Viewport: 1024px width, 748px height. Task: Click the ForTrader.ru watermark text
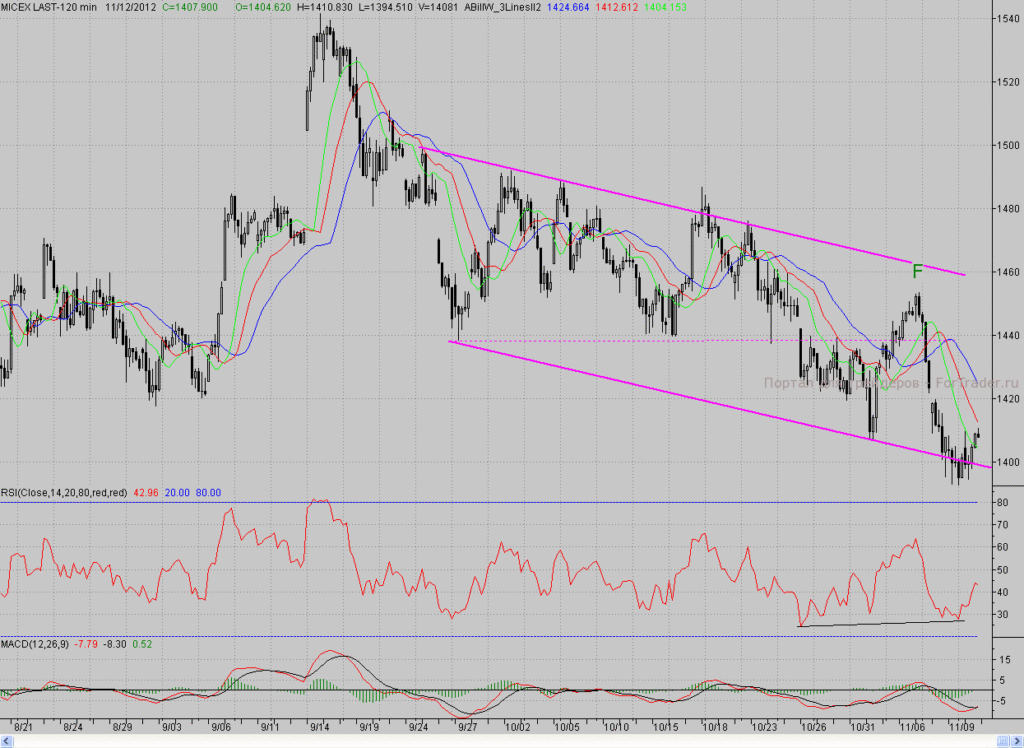[977, 383]
